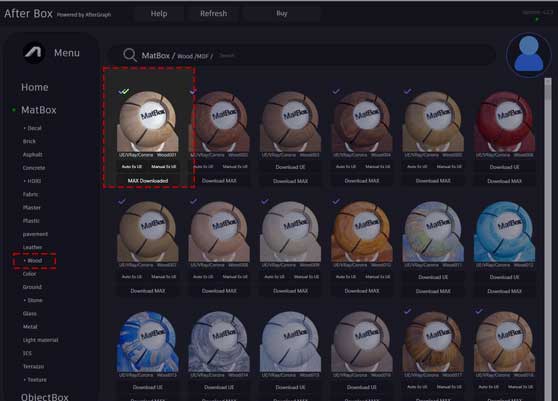
Task: Select the Light material category
Action: (x=40, y=340)
